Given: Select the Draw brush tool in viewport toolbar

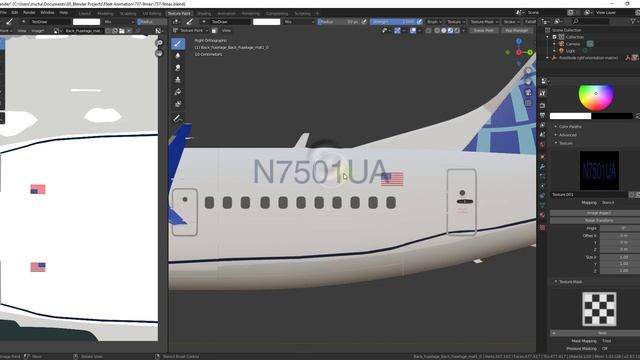Looking at the screenshot, I should tap(178, 43).
